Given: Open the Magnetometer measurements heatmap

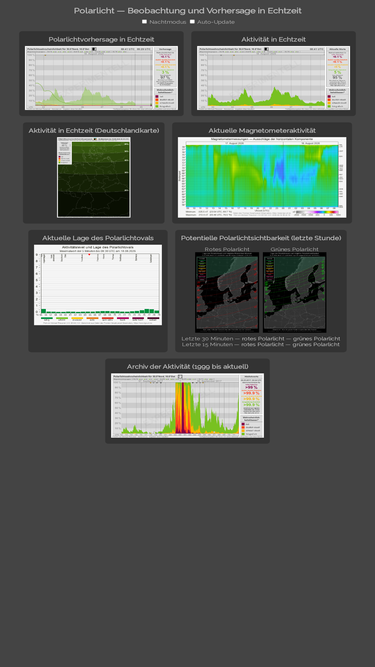Looking at the screenshot, I should coord(262,177).
